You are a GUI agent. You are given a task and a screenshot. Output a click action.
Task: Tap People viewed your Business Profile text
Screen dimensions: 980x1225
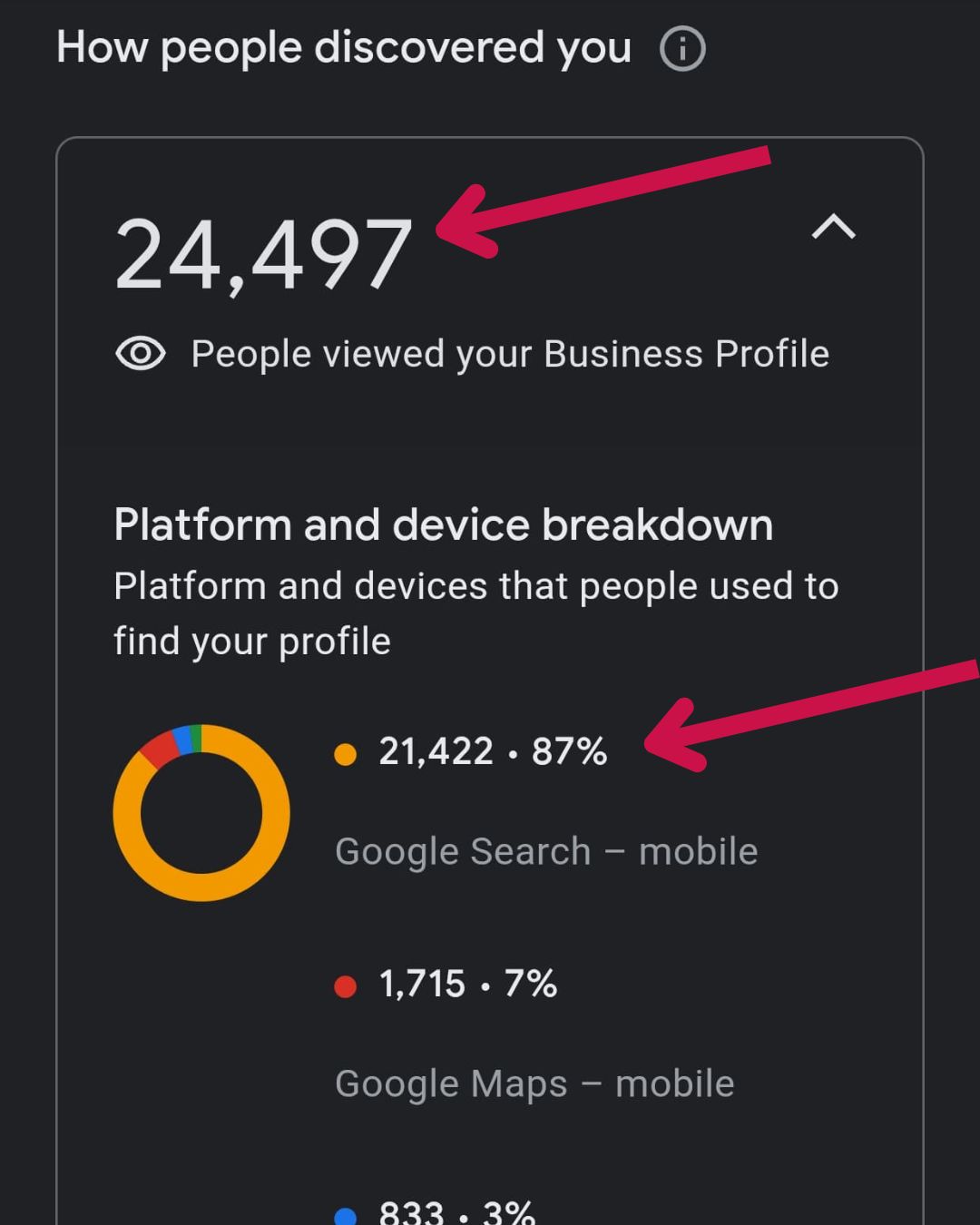[510, 354]
